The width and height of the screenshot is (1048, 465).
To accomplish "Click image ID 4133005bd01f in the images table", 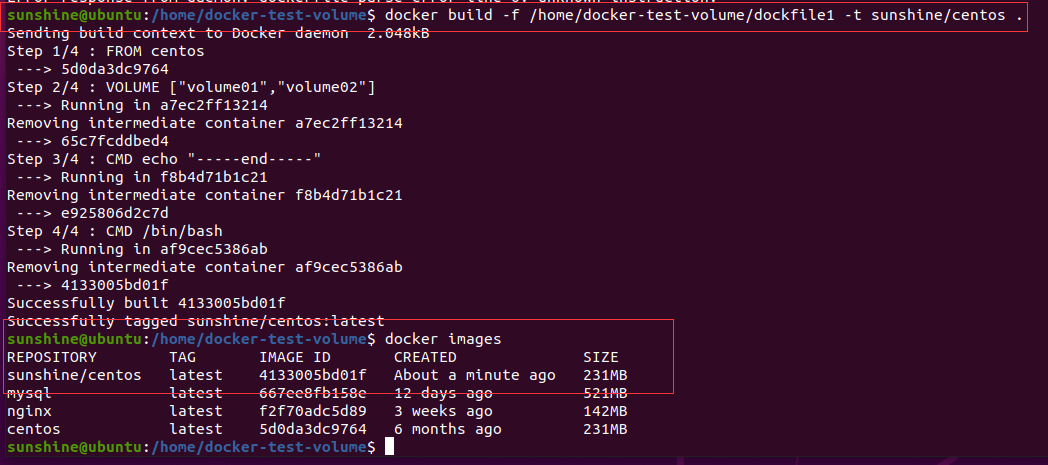I will click(x=313, y=375).
